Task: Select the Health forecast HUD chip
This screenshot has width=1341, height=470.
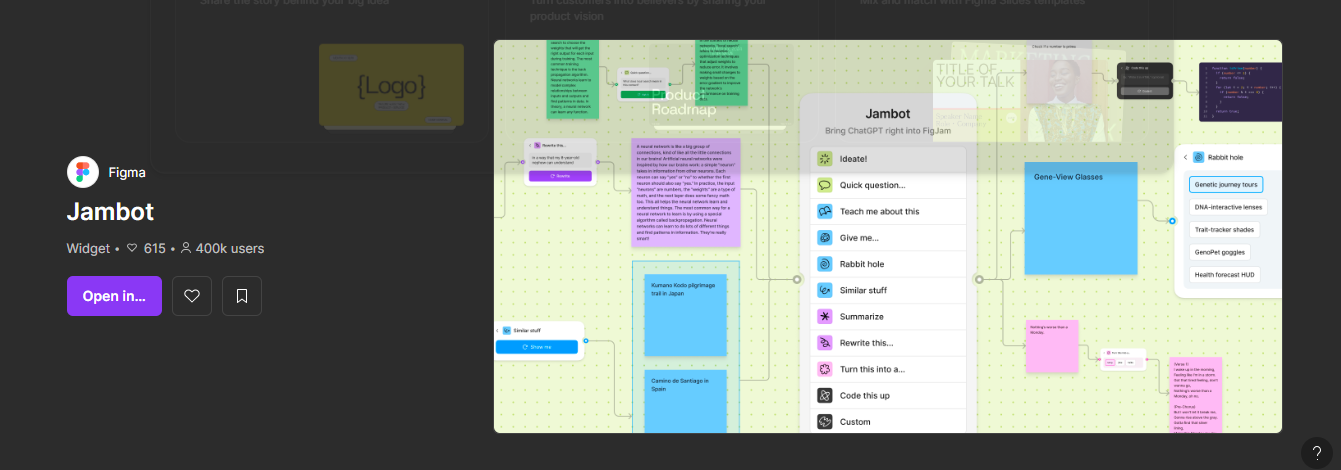Action: 1225,274
